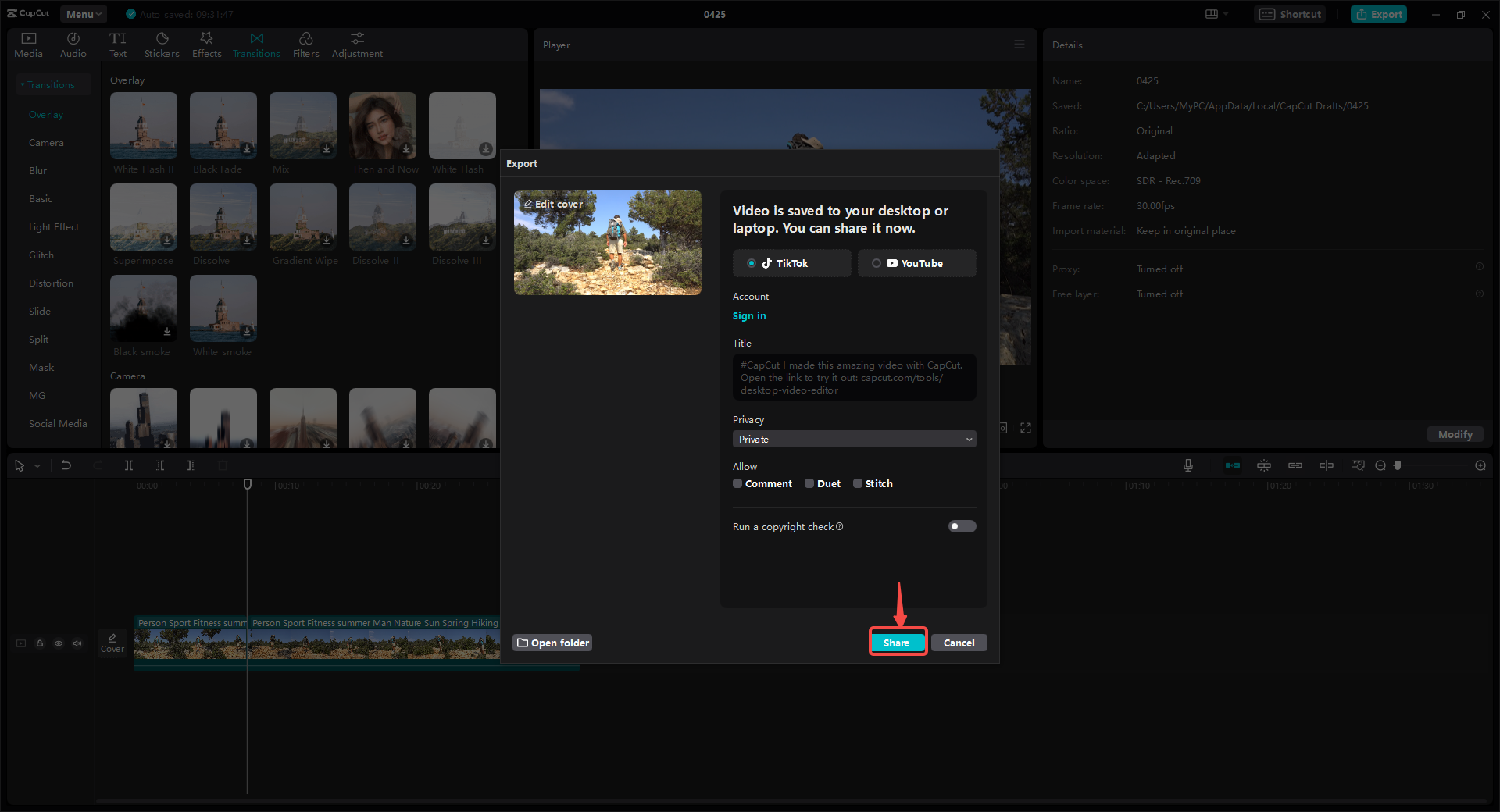Click the track lock icon
Image resolution: width=1500 pixels, height=812 pixels.
click(x=40, y=643)
